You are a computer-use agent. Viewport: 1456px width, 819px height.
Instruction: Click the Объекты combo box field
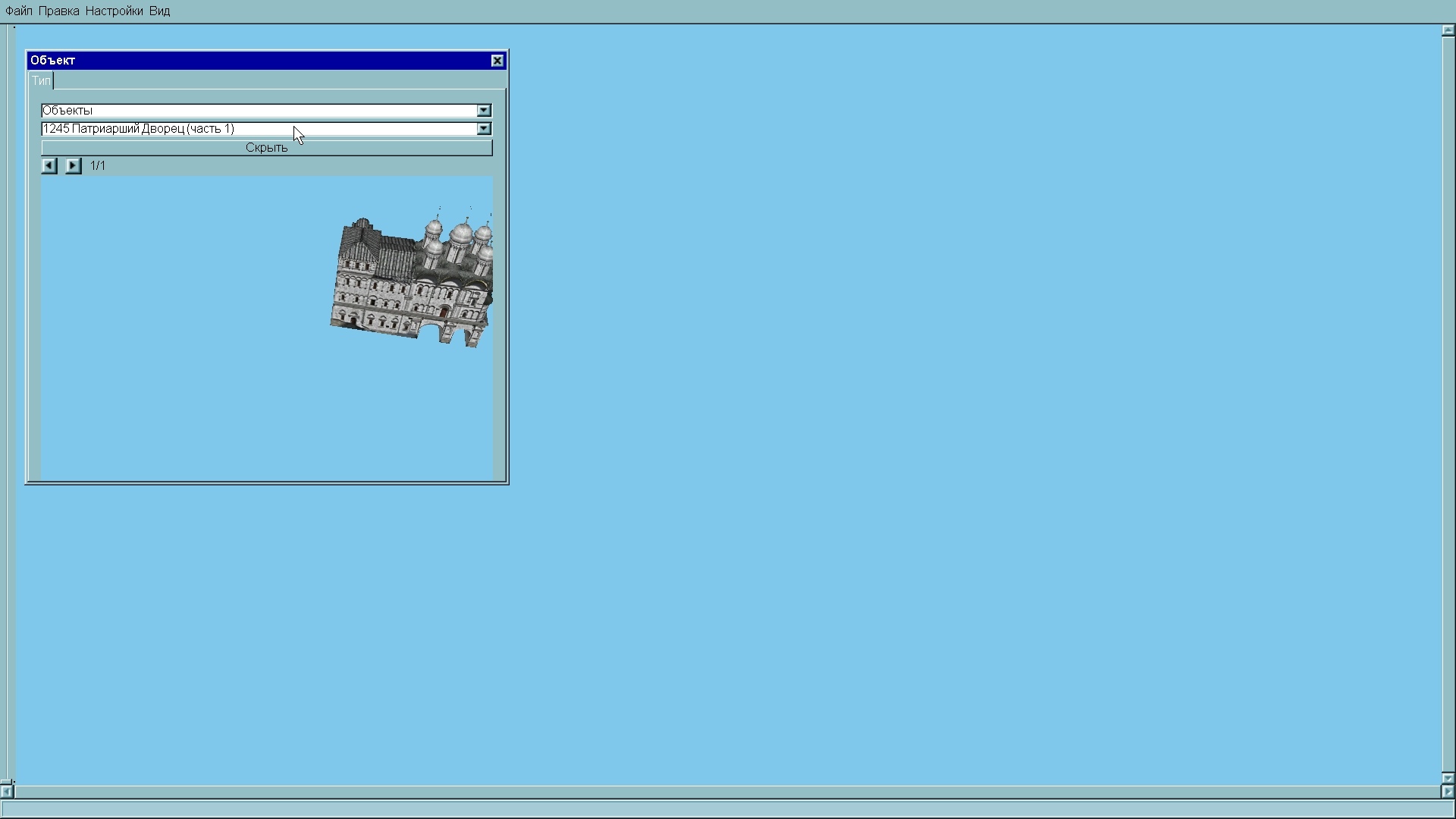[258, 111]
